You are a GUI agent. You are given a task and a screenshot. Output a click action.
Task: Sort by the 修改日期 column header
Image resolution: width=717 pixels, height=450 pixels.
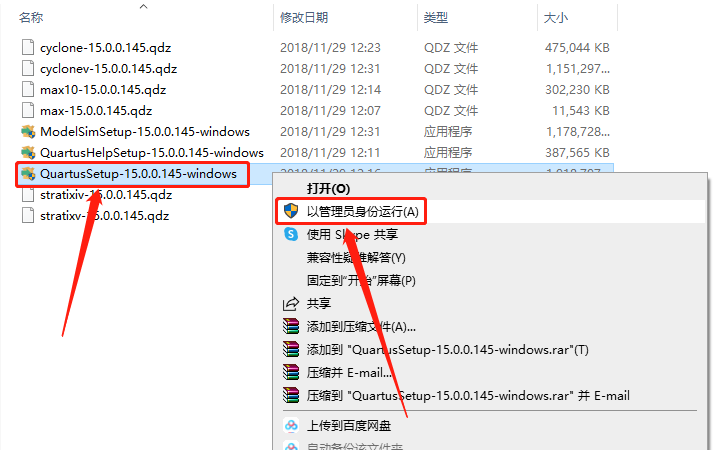(304, 18)
